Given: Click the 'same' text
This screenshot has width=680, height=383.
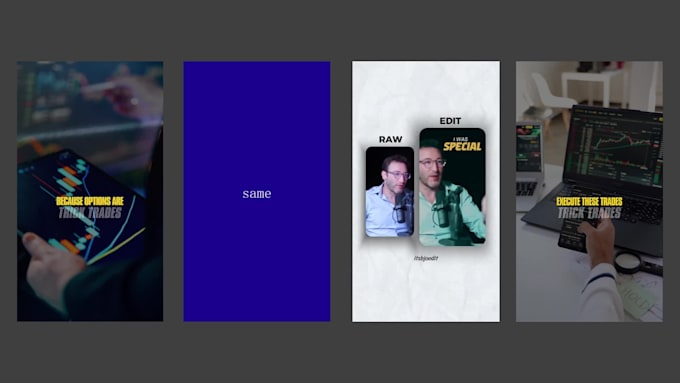Looking at the screenshot, I should (x=257, y=194).
